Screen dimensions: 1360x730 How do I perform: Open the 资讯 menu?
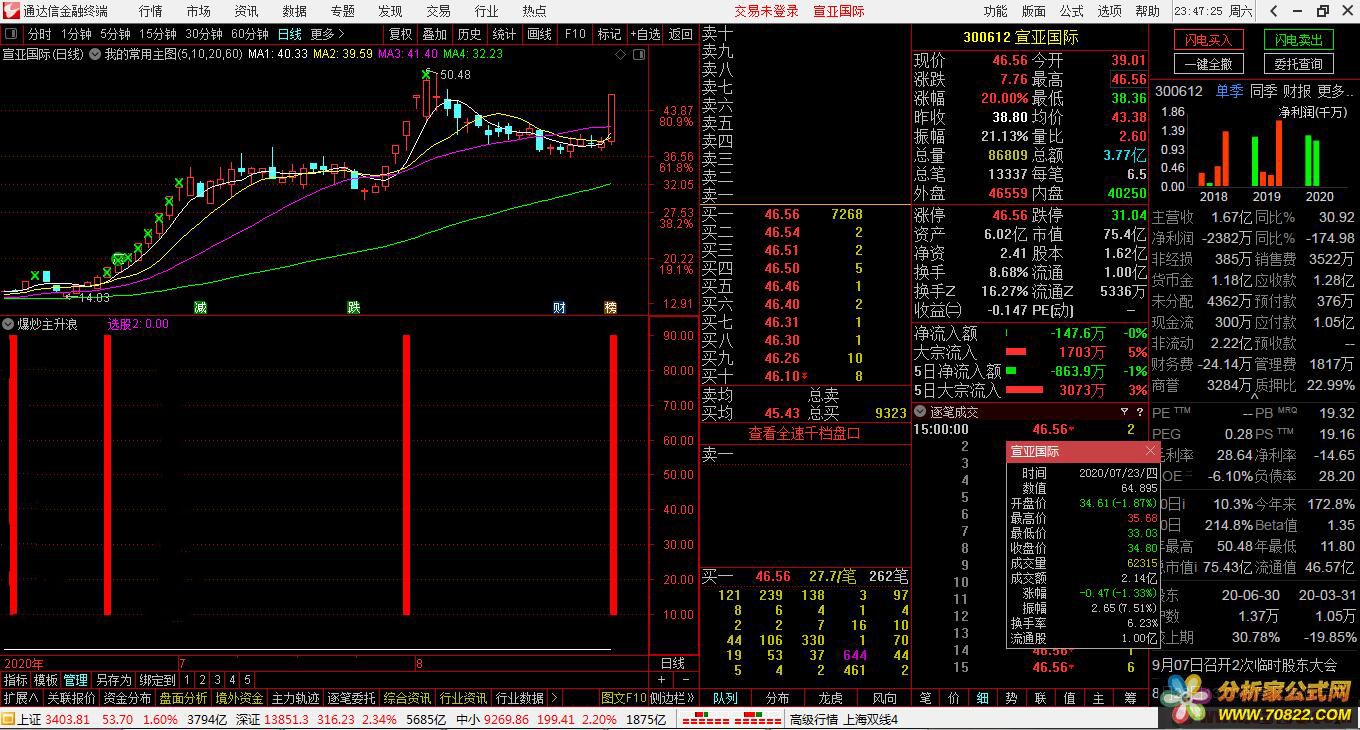tap(246, 11)
